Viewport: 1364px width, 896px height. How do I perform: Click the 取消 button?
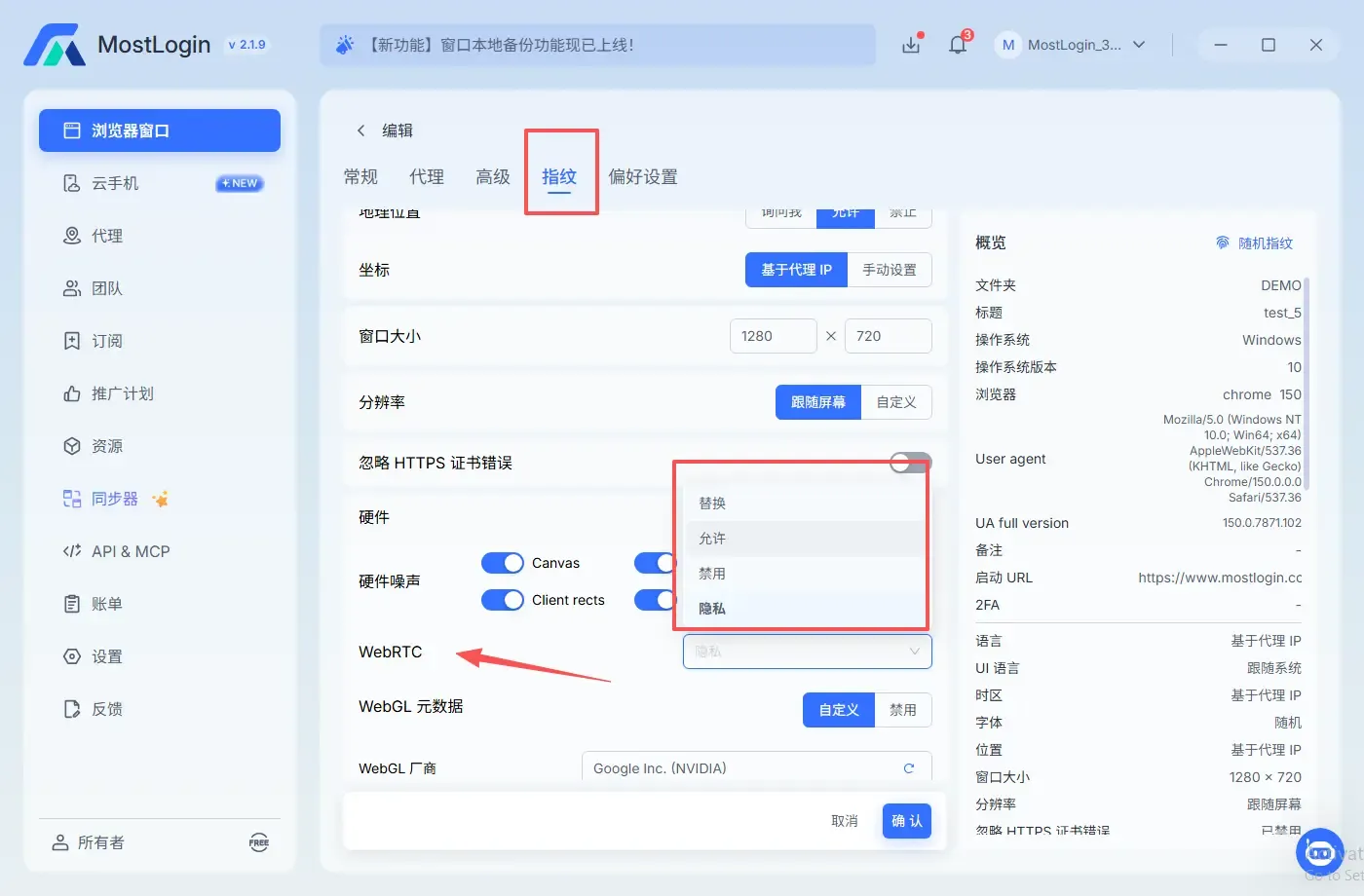click(x=845, y=821)
